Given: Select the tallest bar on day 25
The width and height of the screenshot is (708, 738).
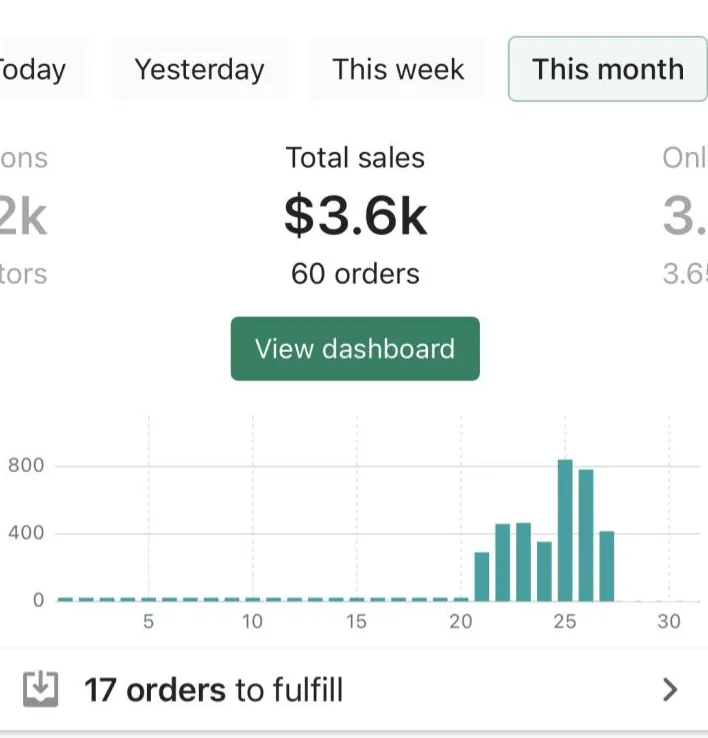Looking at the screenshot, I should [x=565, y=530].
